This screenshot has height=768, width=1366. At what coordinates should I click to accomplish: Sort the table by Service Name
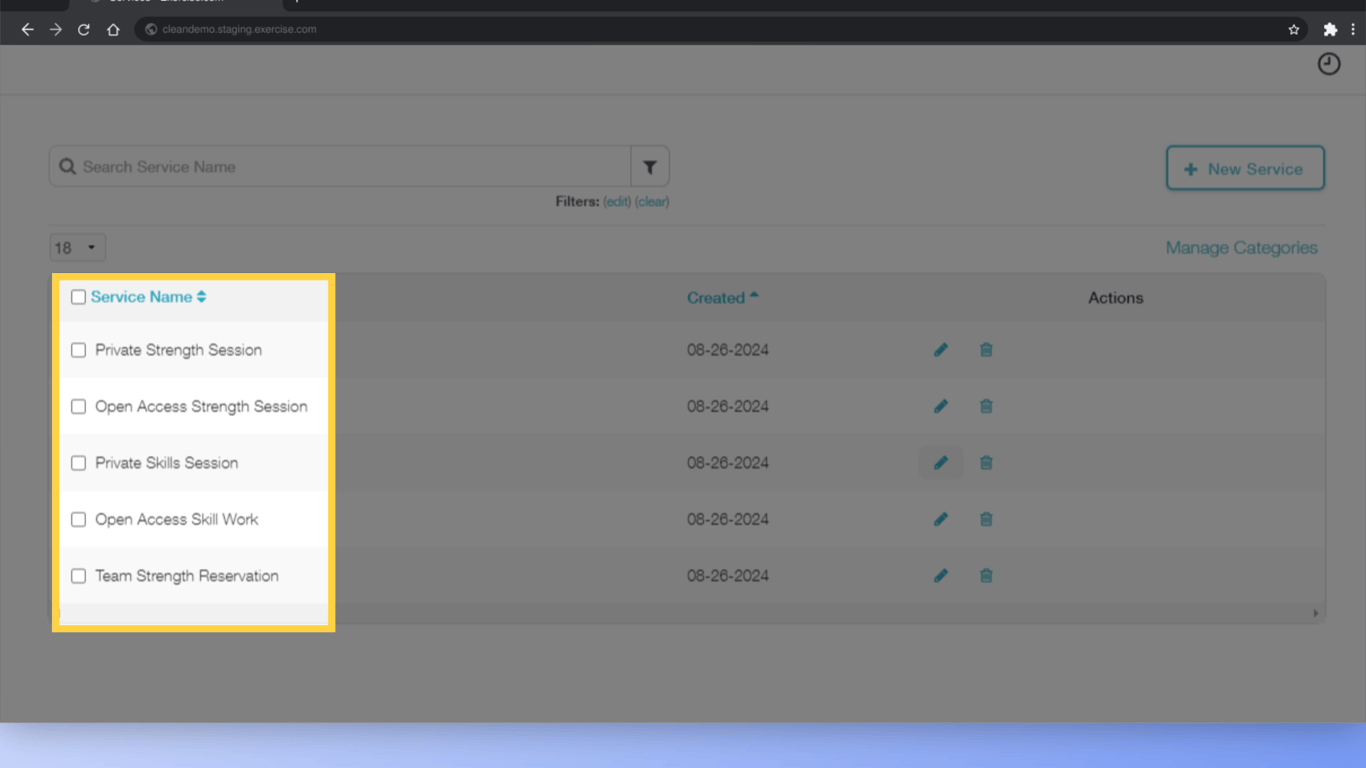pyautogui.click(x=148, y=297)
